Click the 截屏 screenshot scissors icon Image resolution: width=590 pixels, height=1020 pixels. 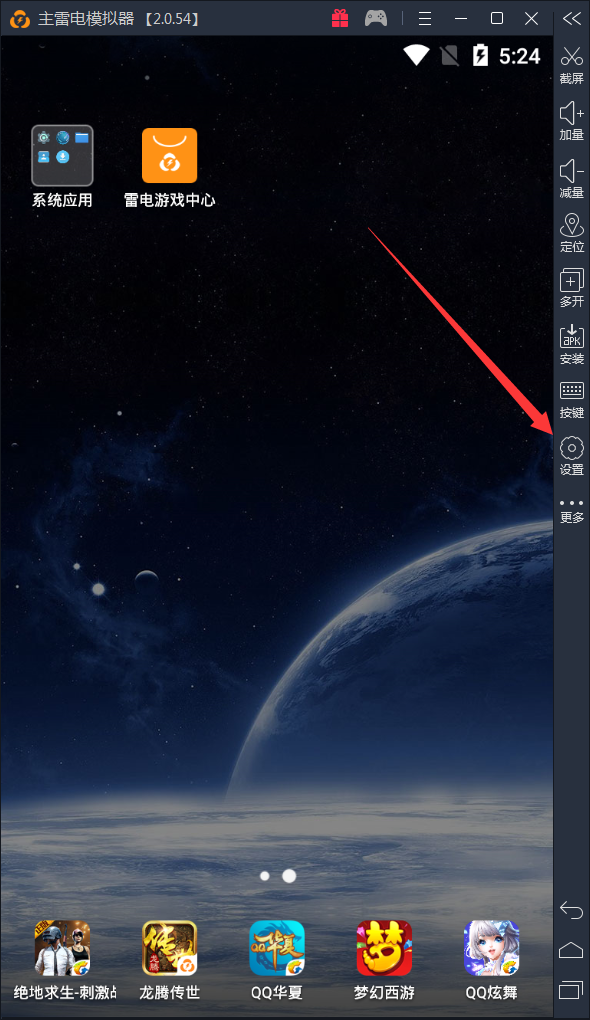pos(572,57)
